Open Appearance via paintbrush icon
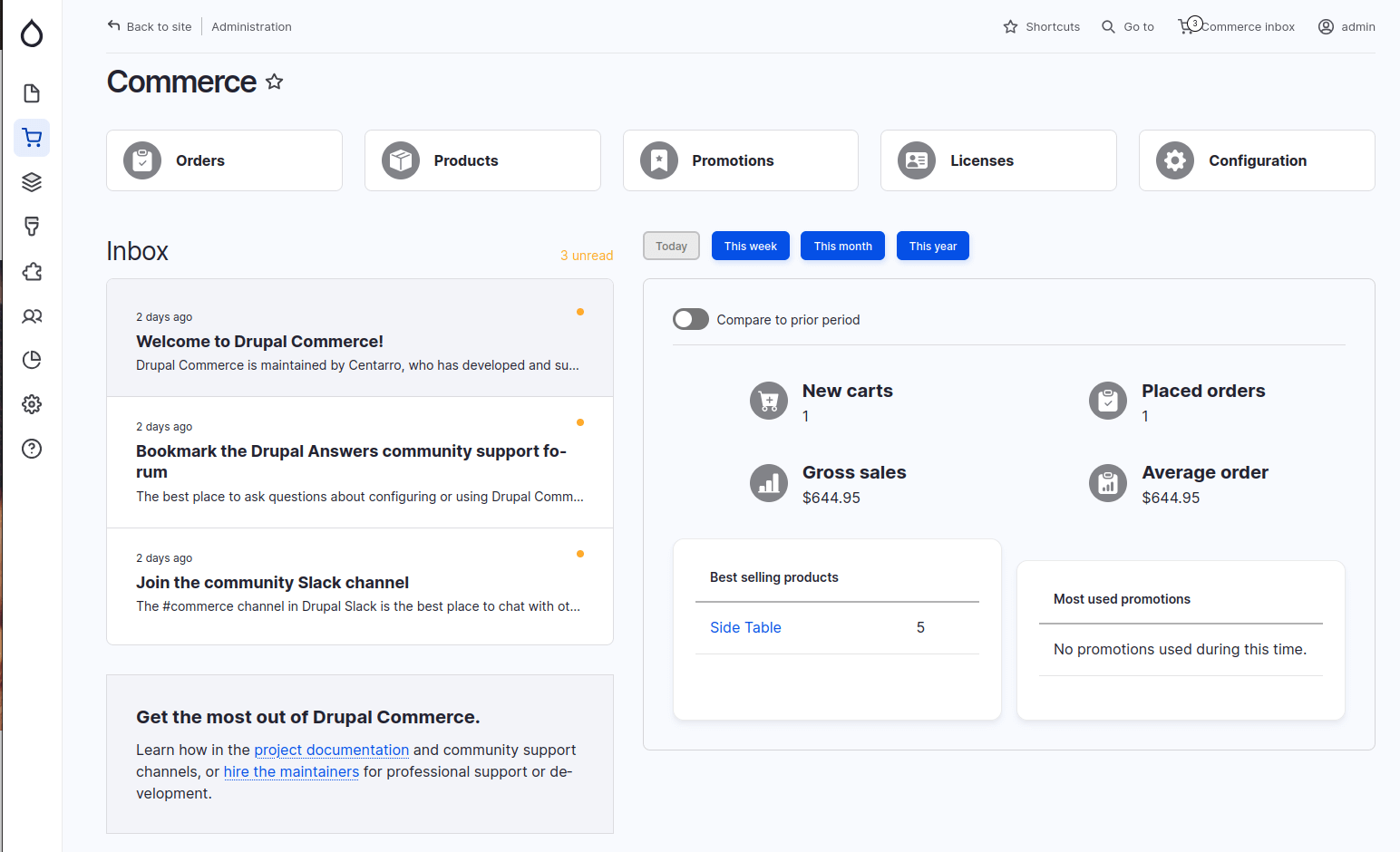The image size is (1400, 852). (x=32, y=227)
